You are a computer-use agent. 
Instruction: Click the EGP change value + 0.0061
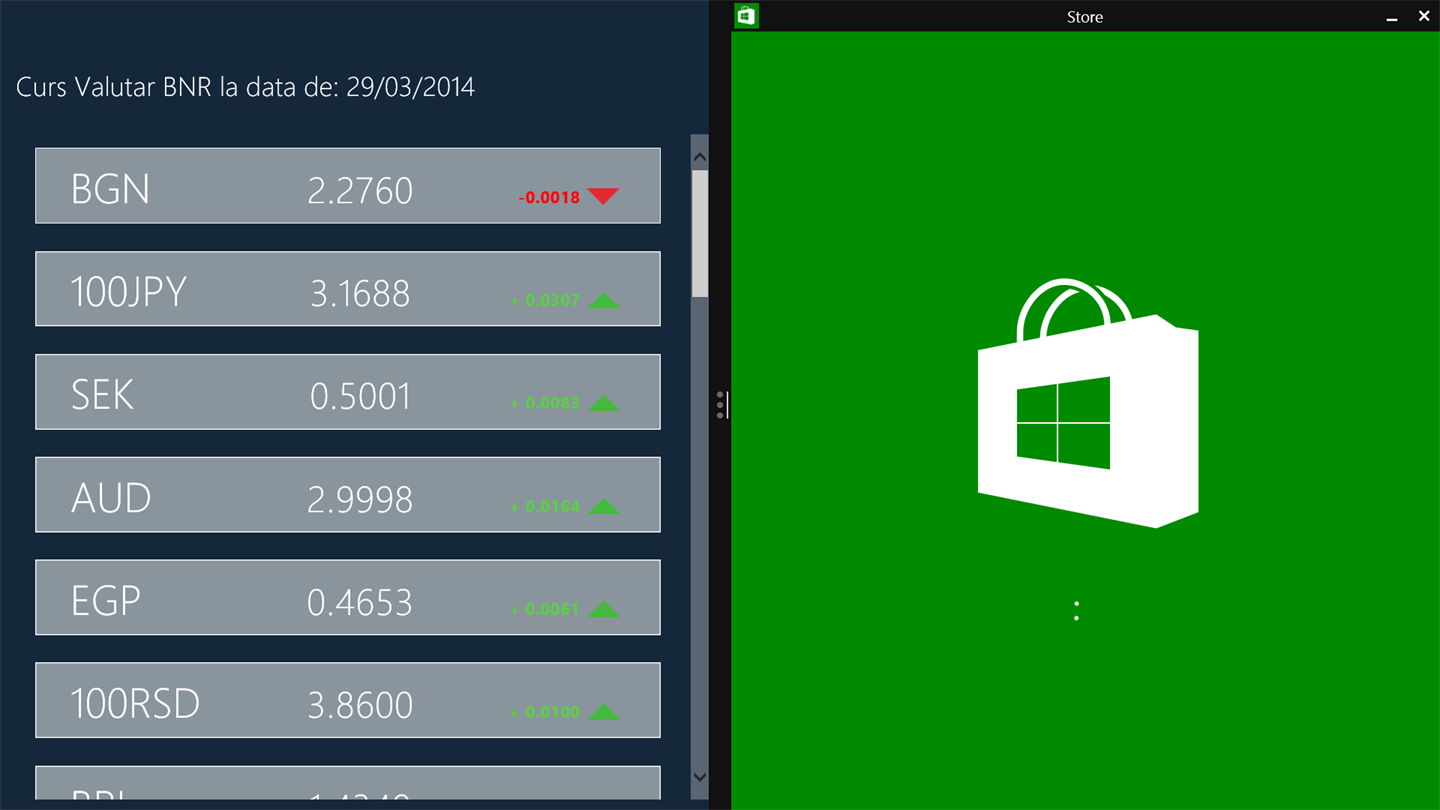click(545, 609)
